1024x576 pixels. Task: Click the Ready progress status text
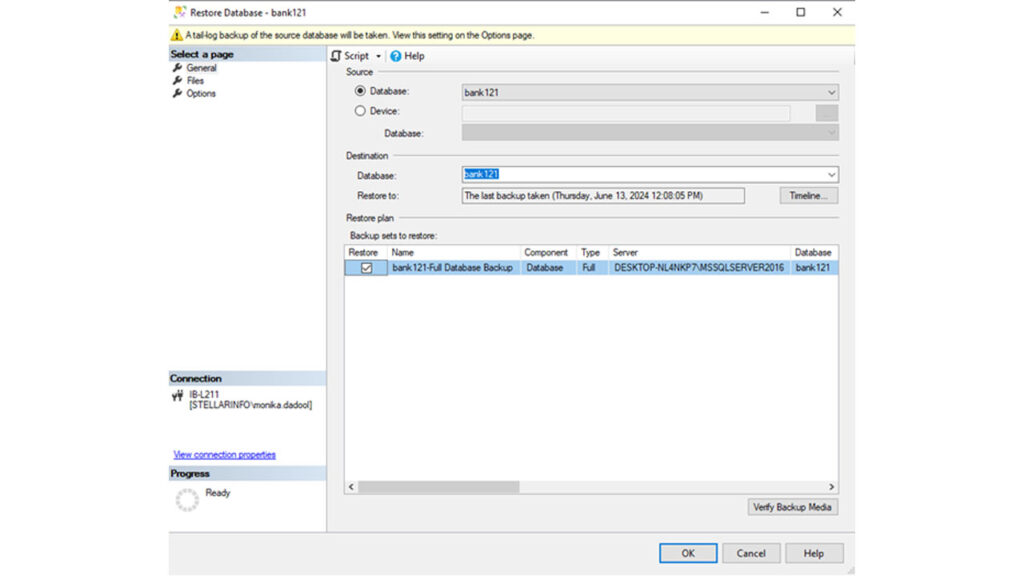pyautogui.click(x=218, y=493)
